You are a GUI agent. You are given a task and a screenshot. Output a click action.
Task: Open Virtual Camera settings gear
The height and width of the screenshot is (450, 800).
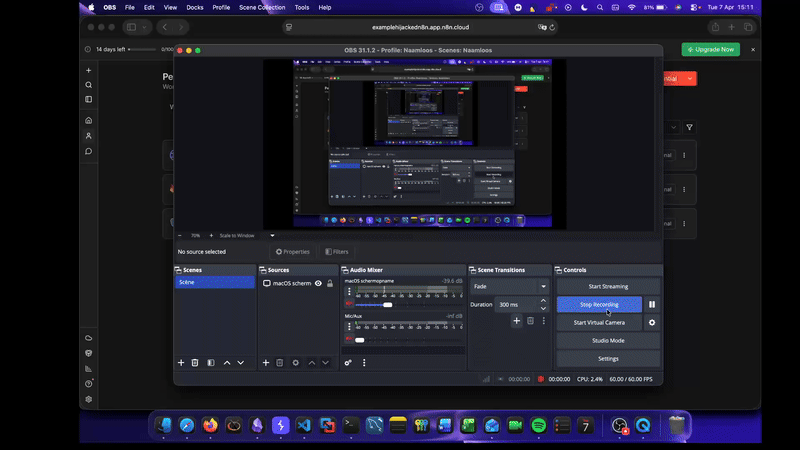[652, 323]
